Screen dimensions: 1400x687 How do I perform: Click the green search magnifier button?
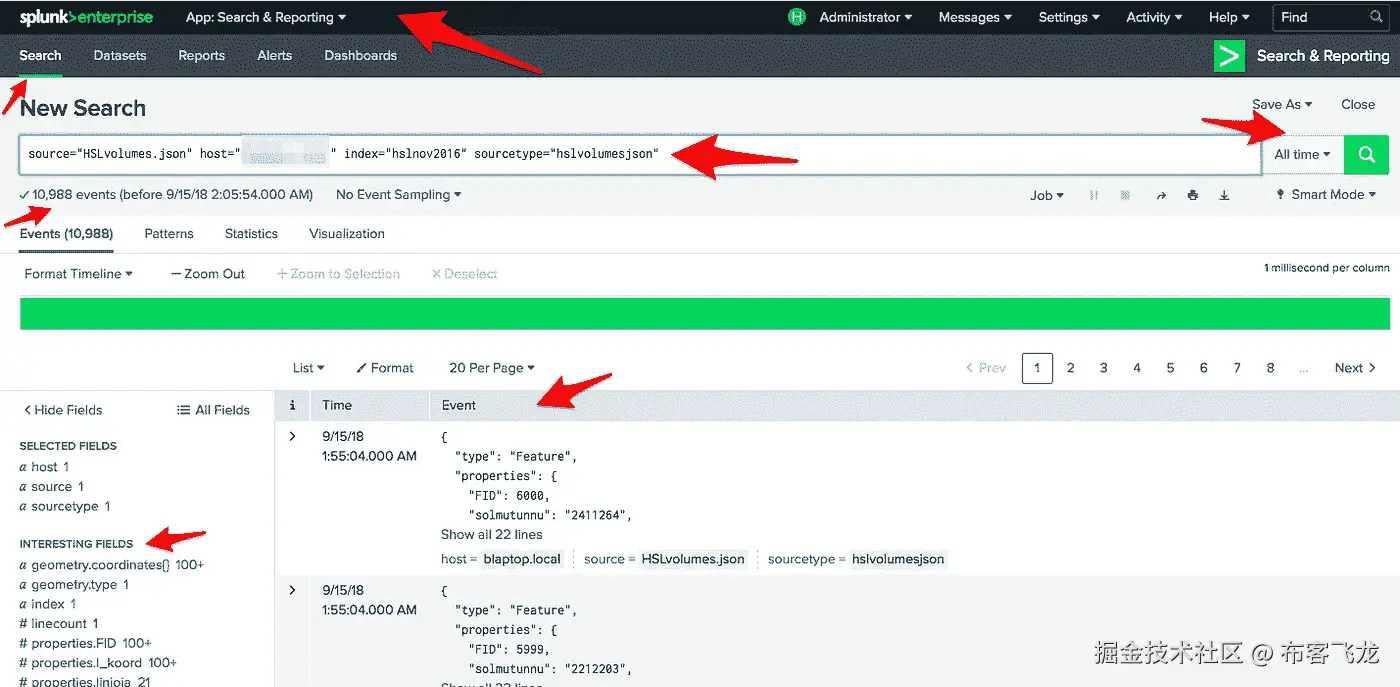[x=1367, y=155]
